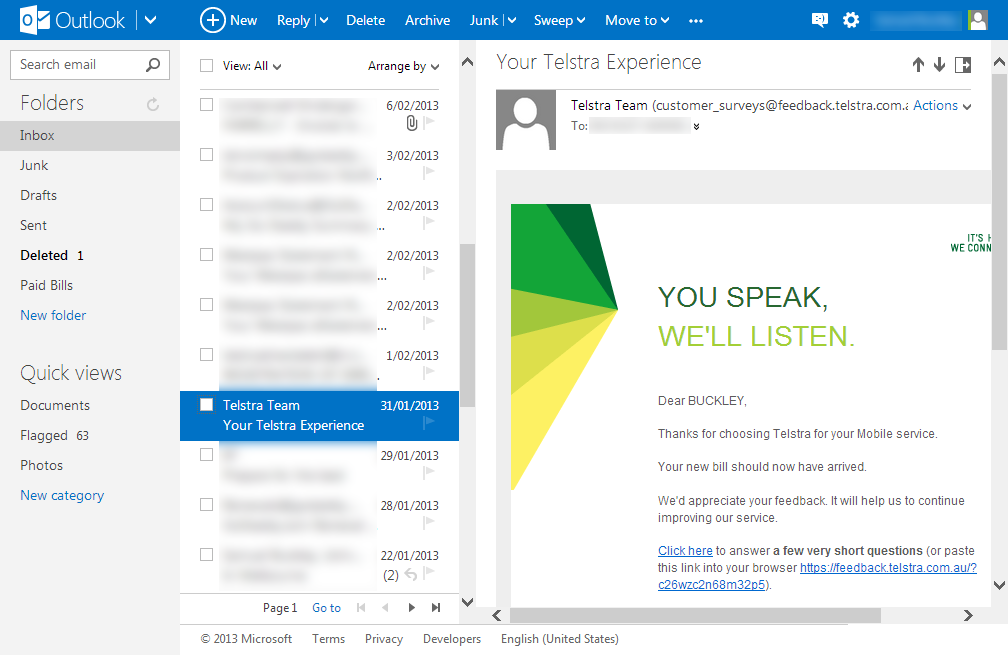
Task: Select the 29/01/2013 email checkbox
Action: coord(206,455)
